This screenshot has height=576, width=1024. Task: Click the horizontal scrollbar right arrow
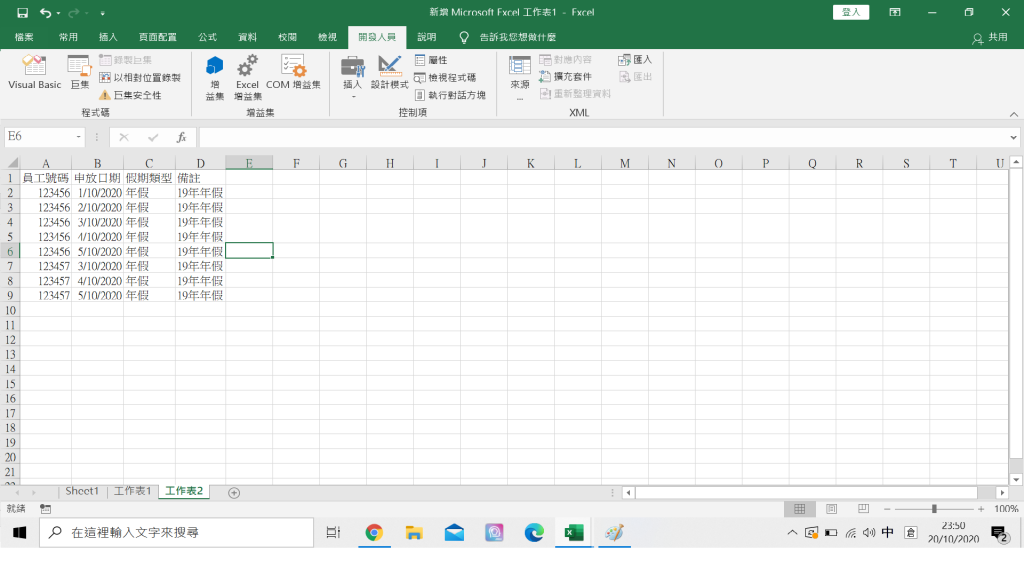click(x=1002, y=493)
